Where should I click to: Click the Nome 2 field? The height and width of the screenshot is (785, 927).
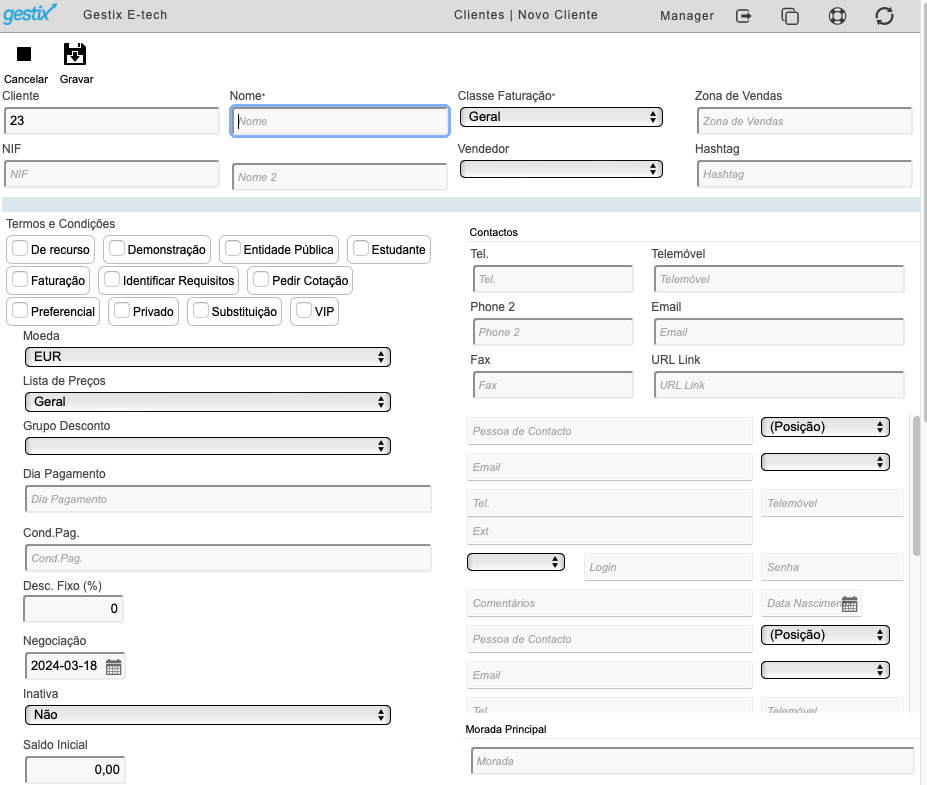(x=340, y=177)
